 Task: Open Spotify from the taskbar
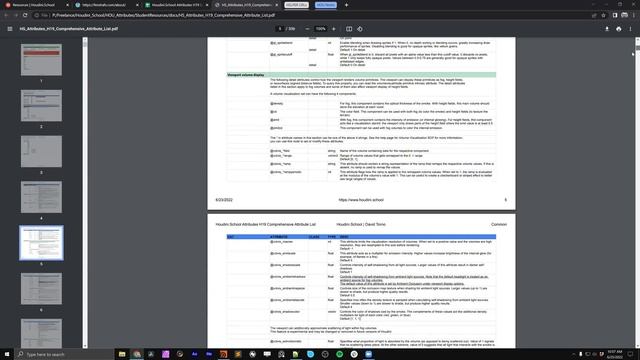[x=340, y=354]
